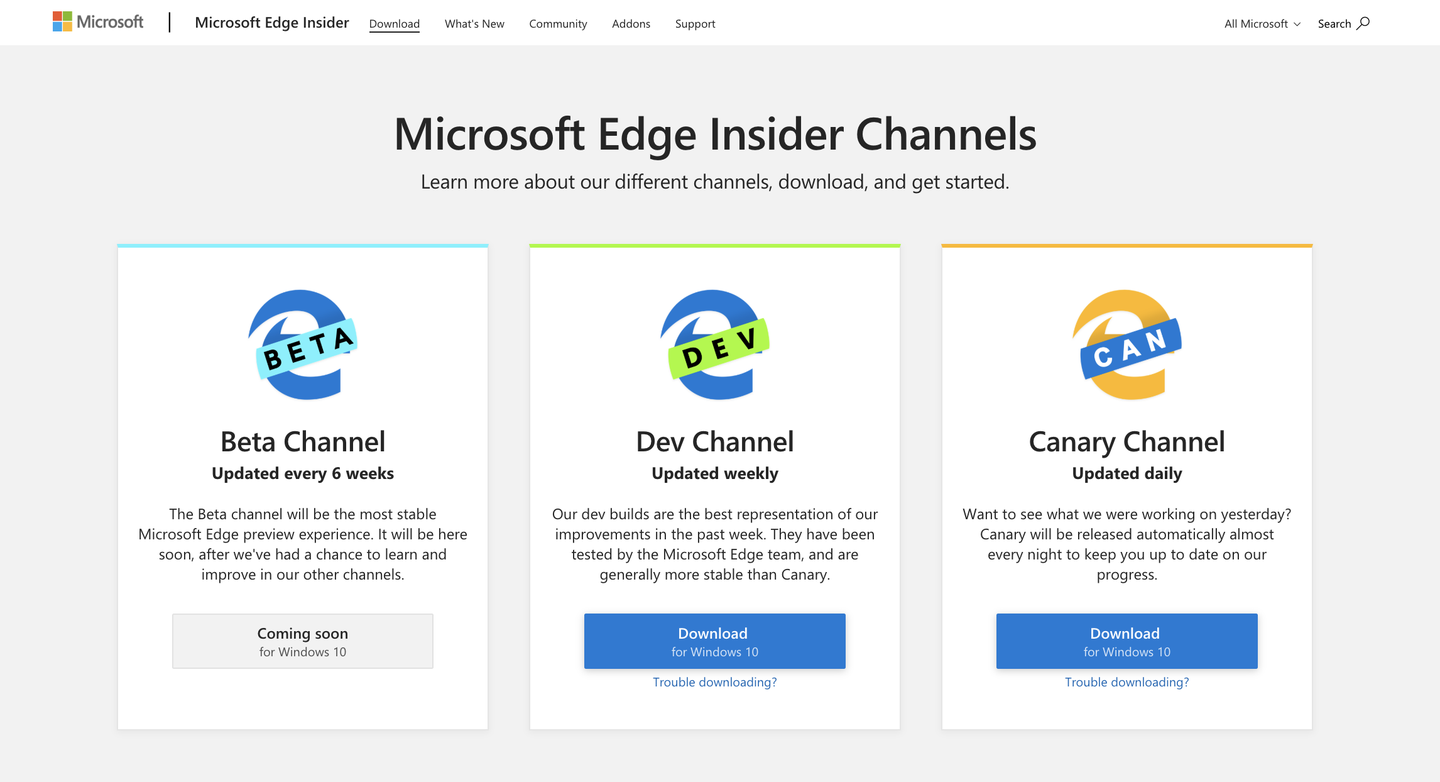This screenshot has height=782, width=1440.
Task: Click the 'Updated daily' text
Action: 1127,474
